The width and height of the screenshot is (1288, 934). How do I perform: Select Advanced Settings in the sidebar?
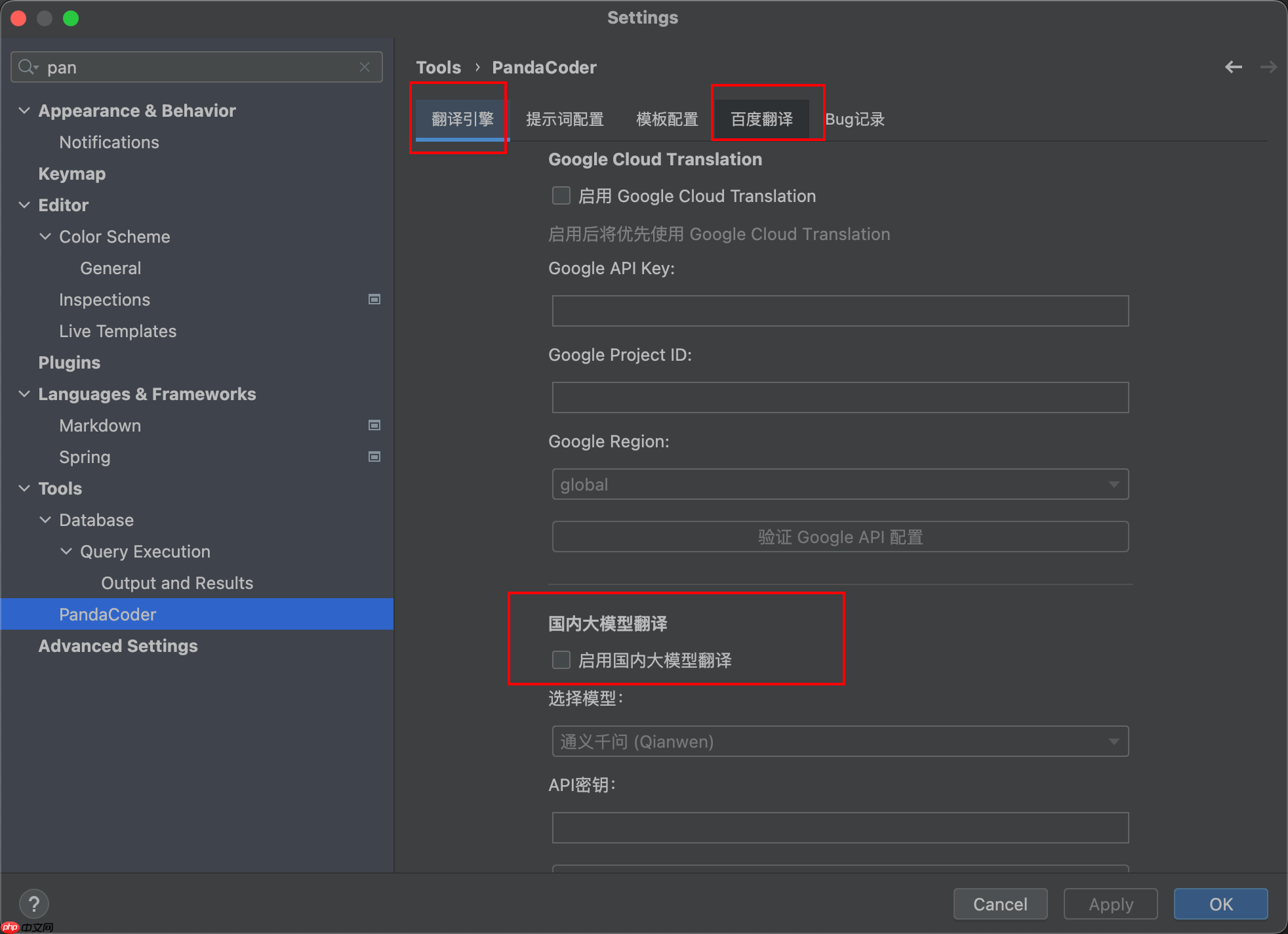(x=118, y=645)
